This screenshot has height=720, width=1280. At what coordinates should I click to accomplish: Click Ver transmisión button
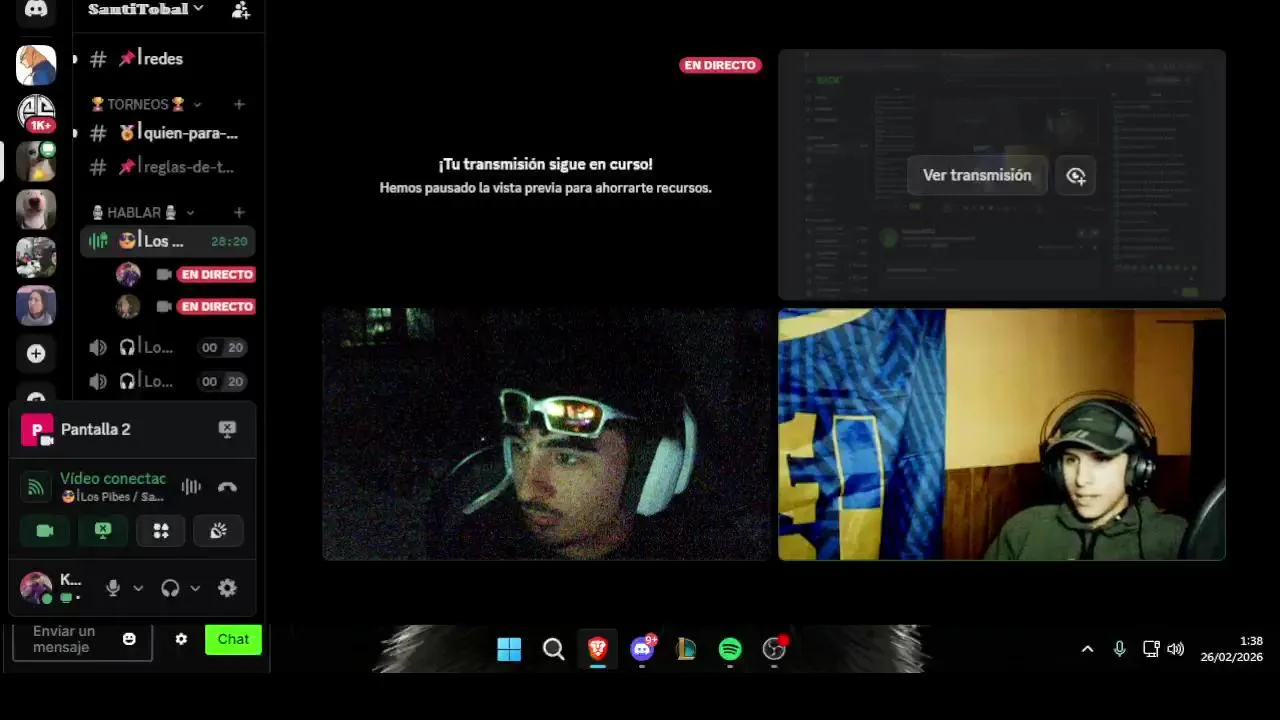pyautogui.click(x=977, y=175)
